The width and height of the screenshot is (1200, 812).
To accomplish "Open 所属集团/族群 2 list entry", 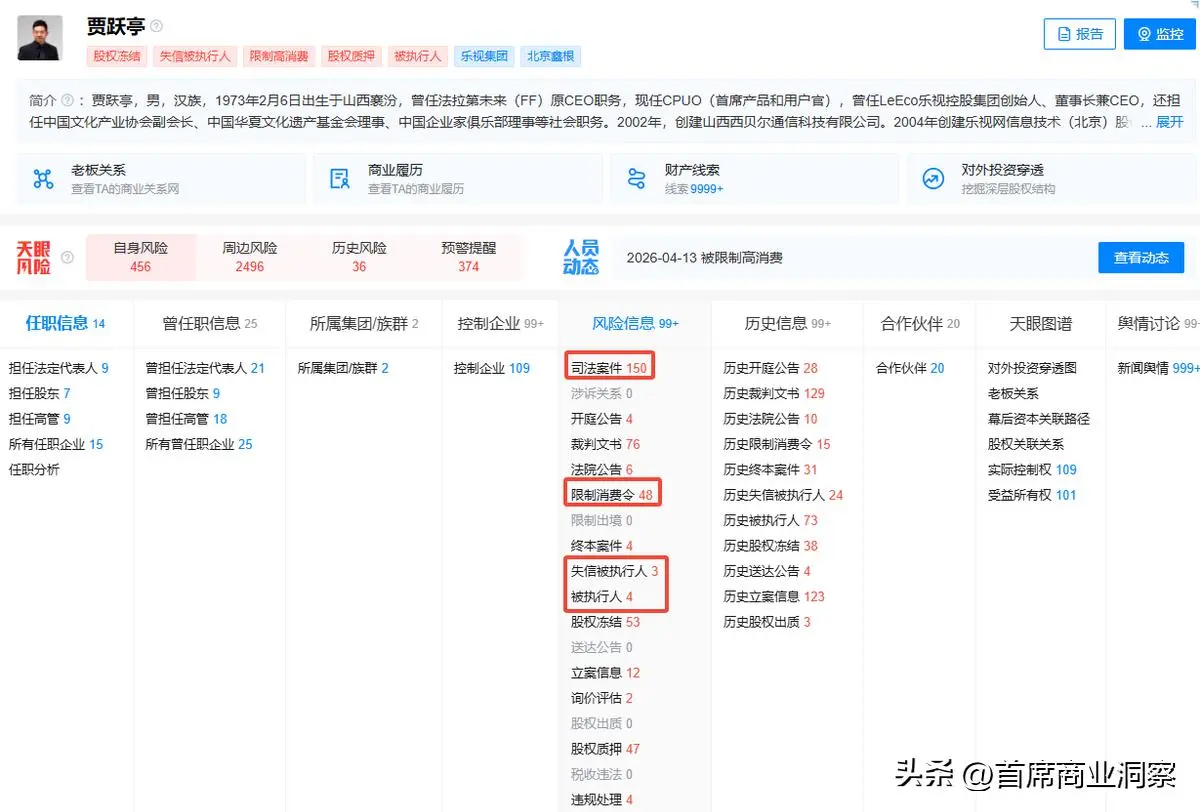I will coord(343,368).
